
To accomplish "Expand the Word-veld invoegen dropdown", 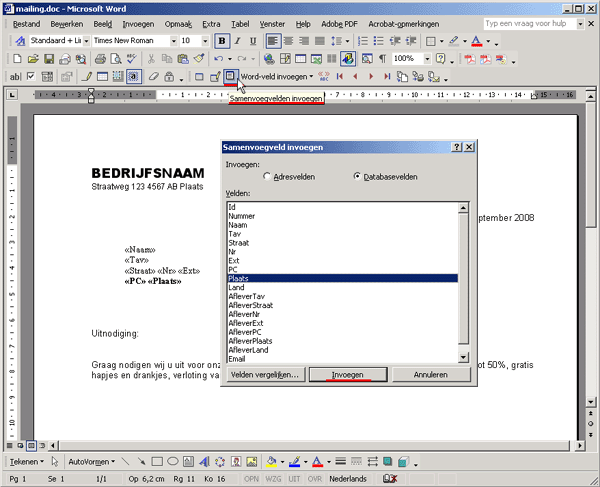I will point(311,76).
